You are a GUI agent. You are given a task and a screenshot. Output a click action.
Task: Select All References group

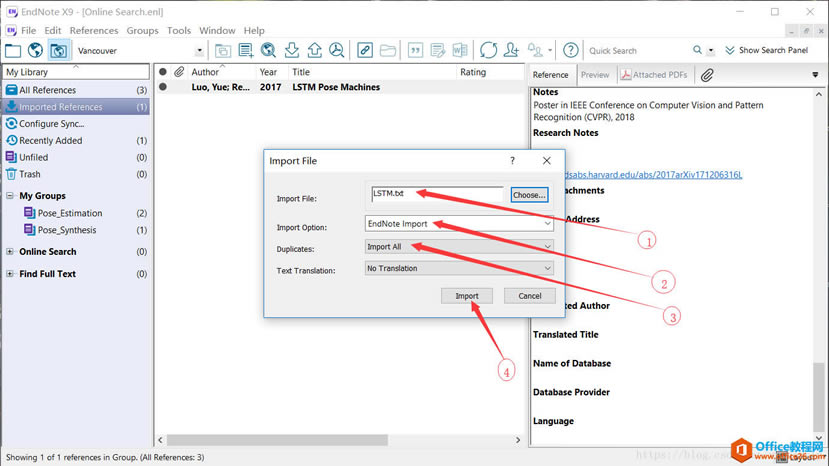coord(76,90)
